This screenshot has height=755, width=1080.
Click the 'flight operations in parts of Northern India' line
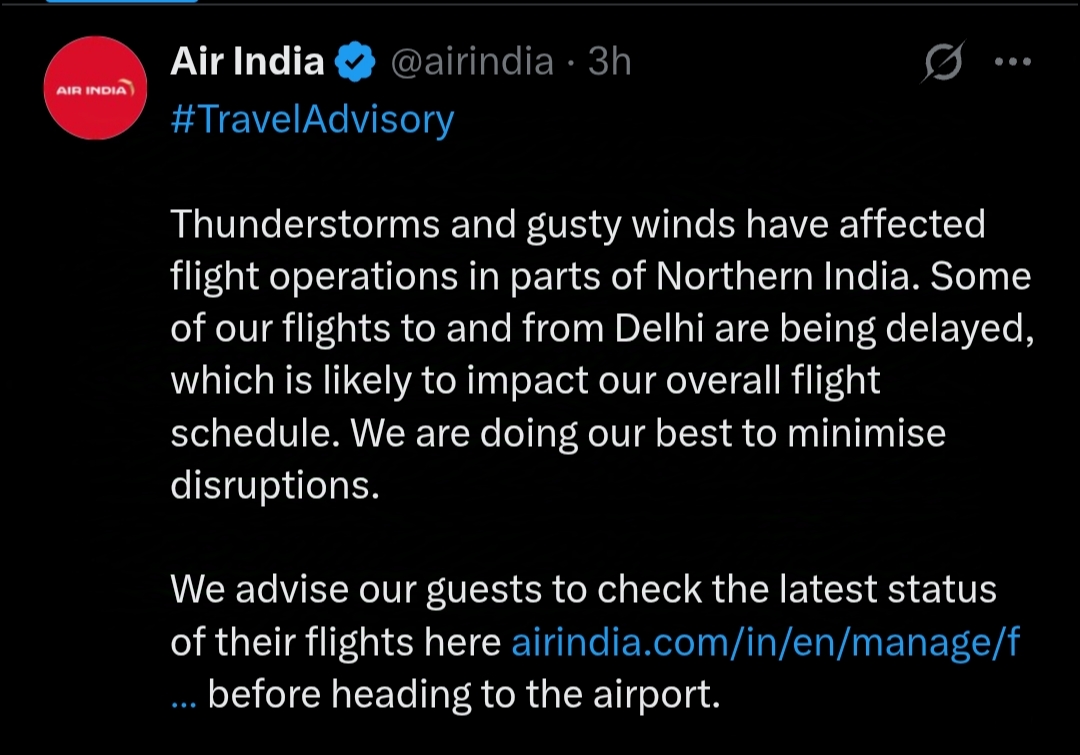click(x=601, y=277)
